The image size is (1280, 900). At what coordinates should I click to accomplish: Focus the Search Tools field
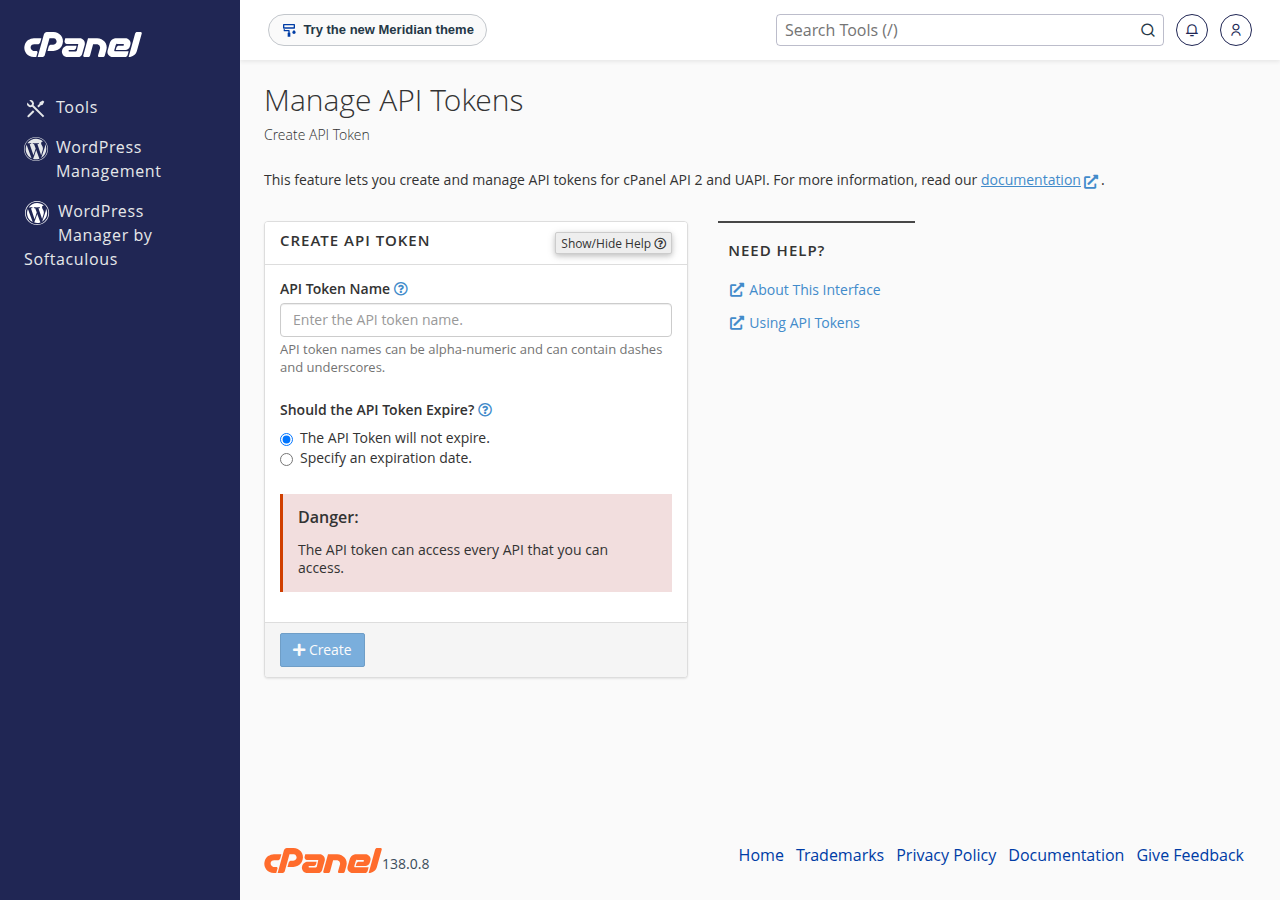point(970,30)
